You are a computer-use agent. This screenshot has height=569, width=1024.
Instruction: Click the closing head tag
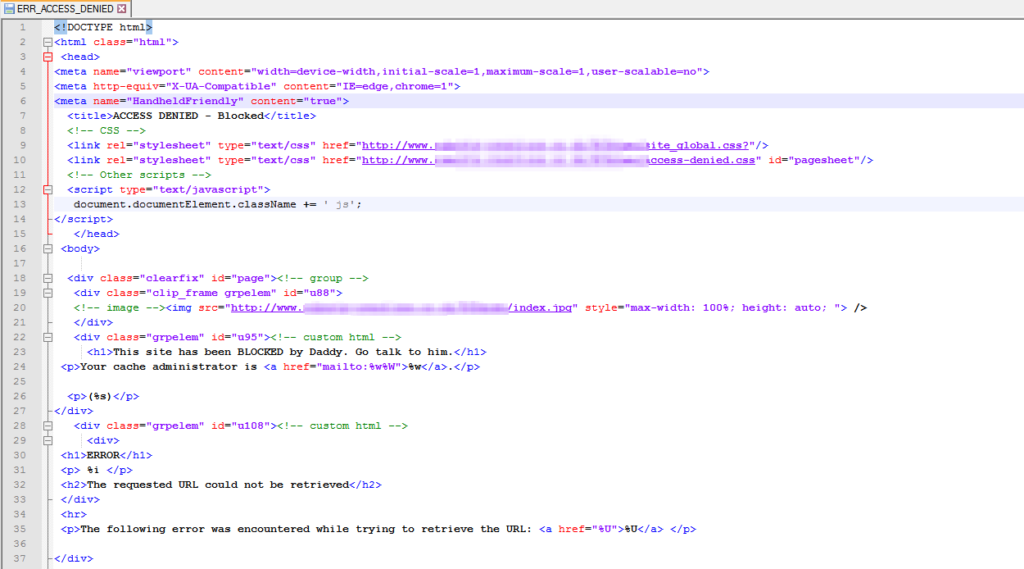[97, 234]
